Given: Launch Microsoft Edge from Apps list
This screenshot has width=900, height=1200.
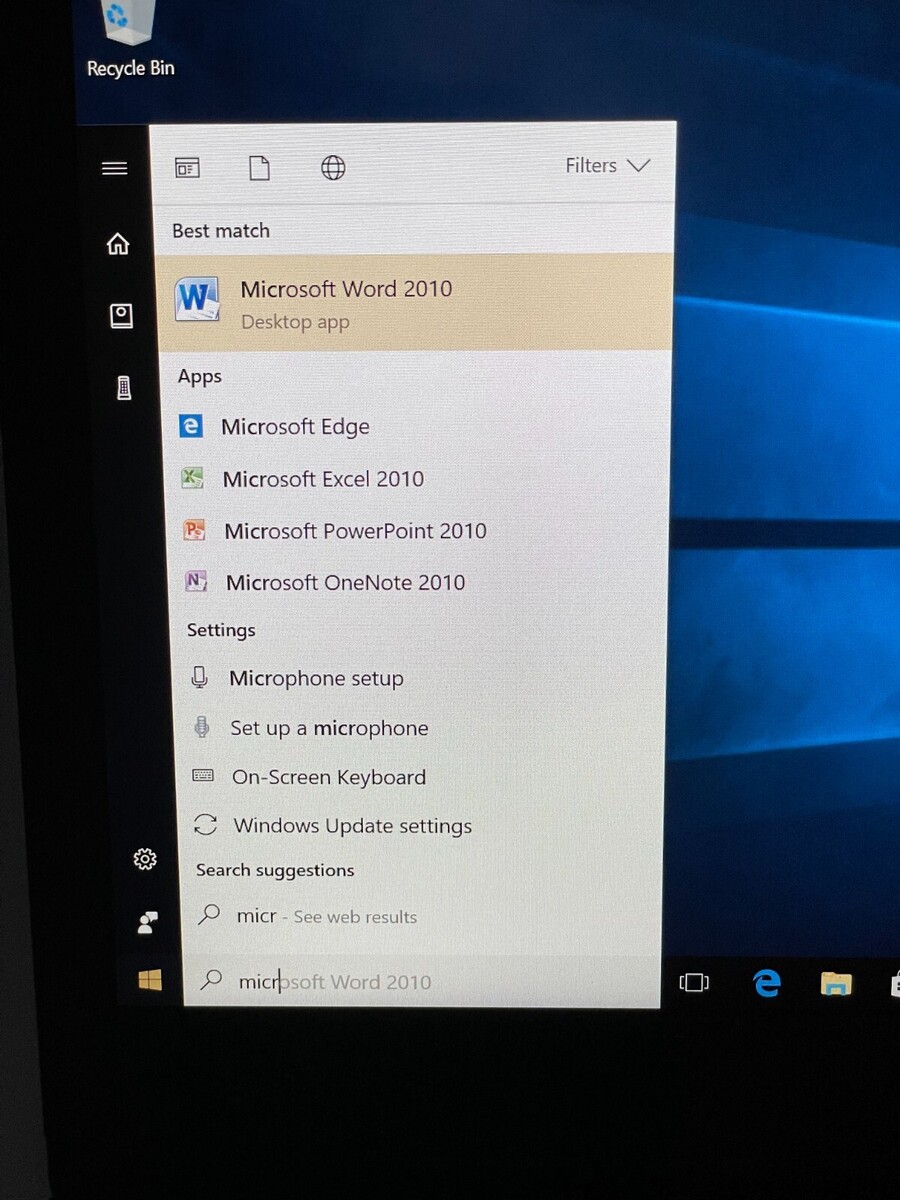Looking at the screenshot, I should pyautogui.click(x=295, y=427).
